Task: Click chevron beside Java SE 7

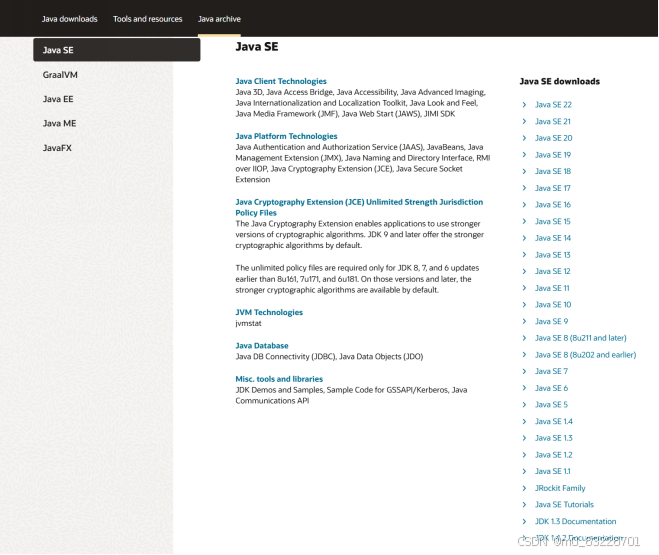Action: (524, 371)
